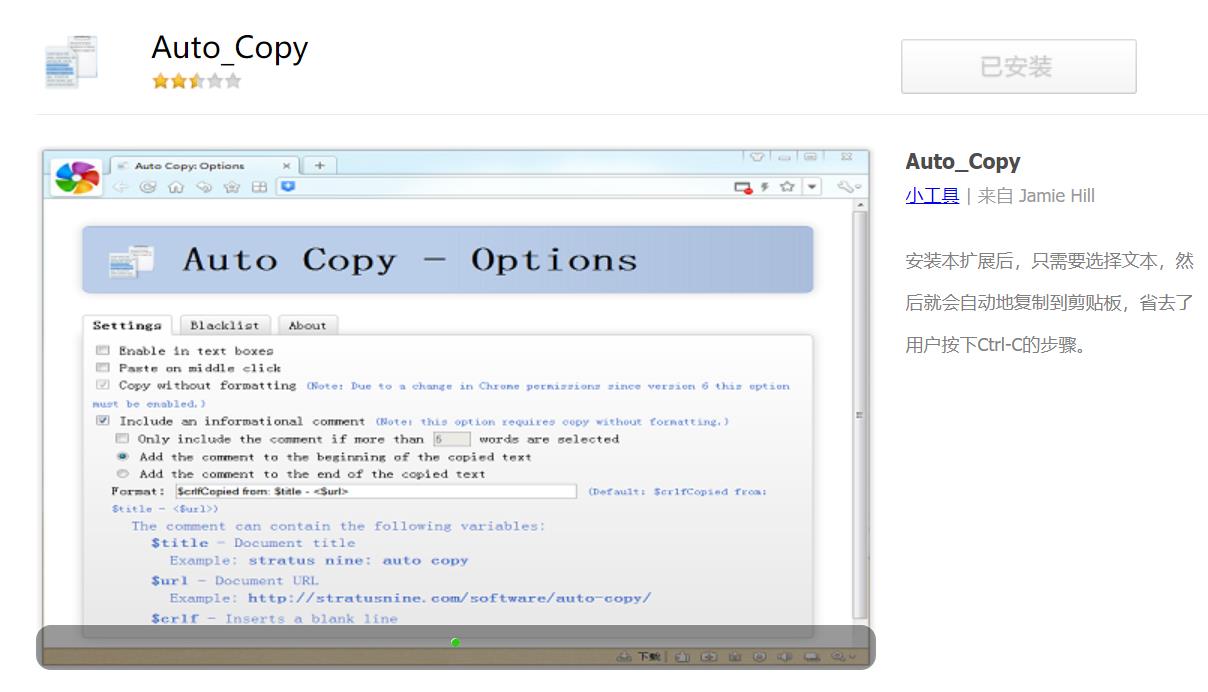Open the address bar dropdown arrow
Viewport: 1208px width, 692px height.
coord(812,187)
